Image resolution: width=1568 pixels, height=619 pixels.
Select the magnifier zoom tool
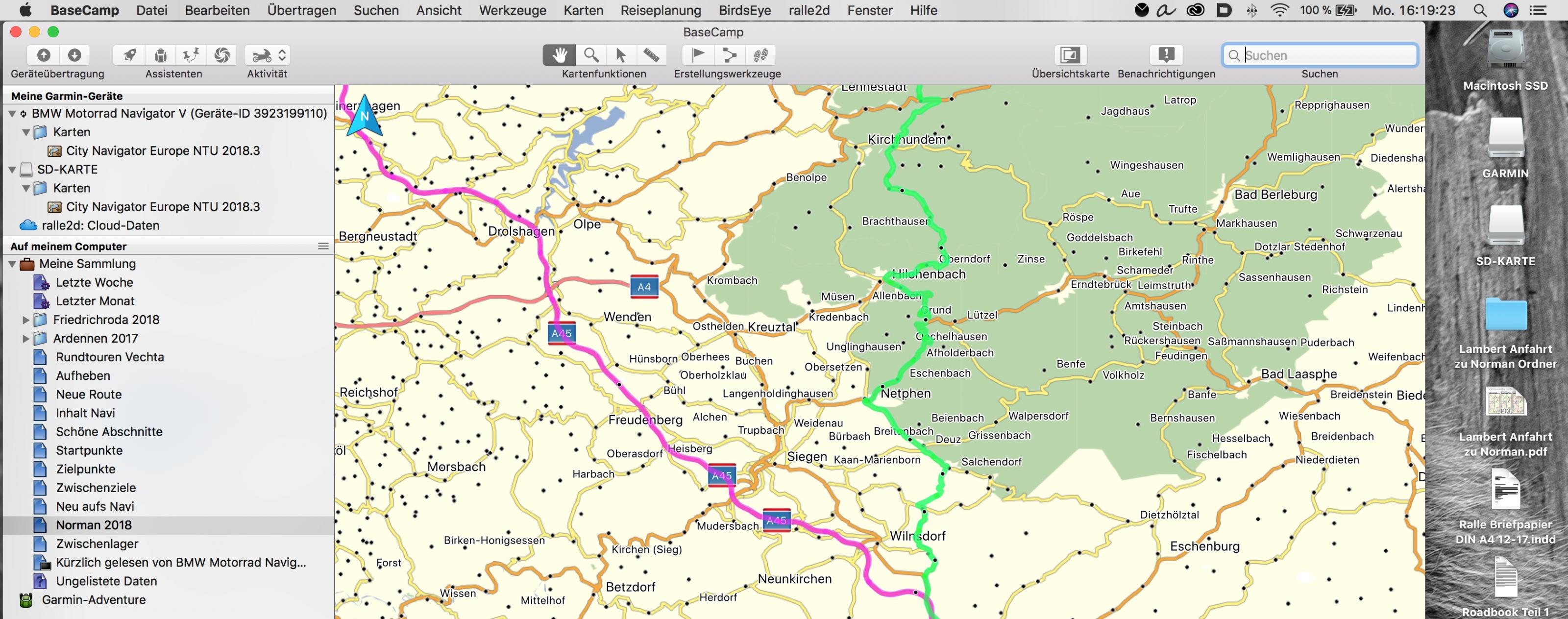(590, 55)
